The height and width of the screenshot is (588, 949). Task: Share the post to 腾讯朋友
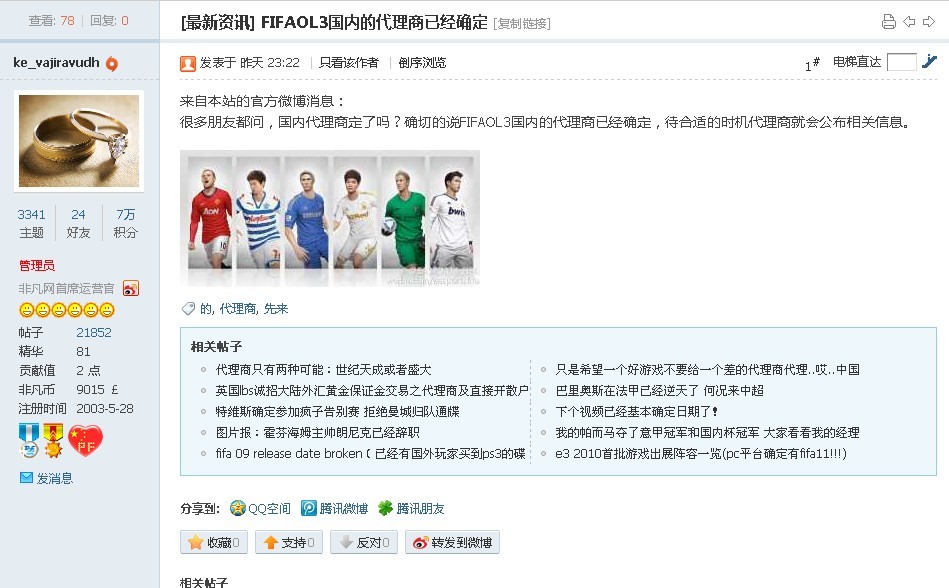[411, 509]
